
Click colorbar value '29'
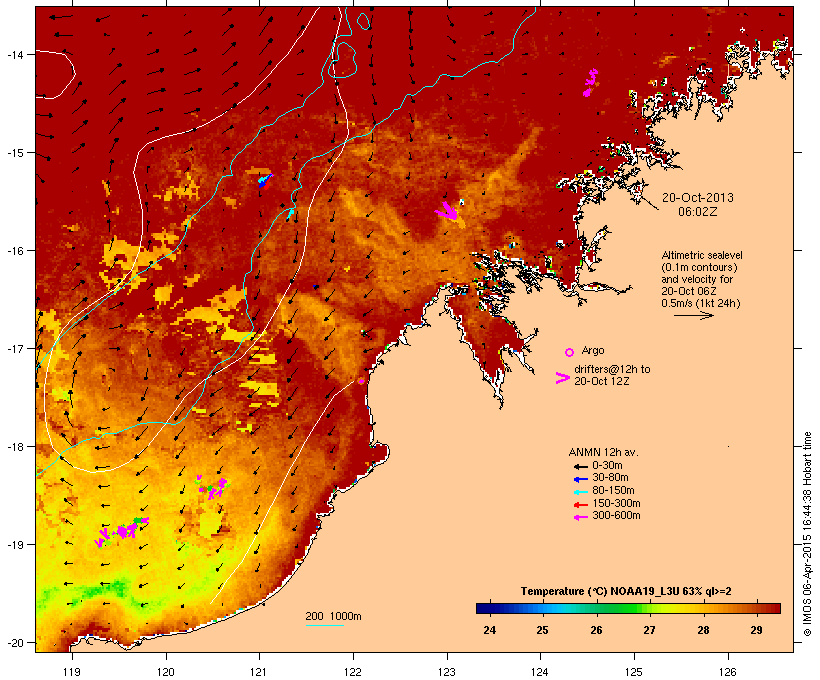coord(756,630)
